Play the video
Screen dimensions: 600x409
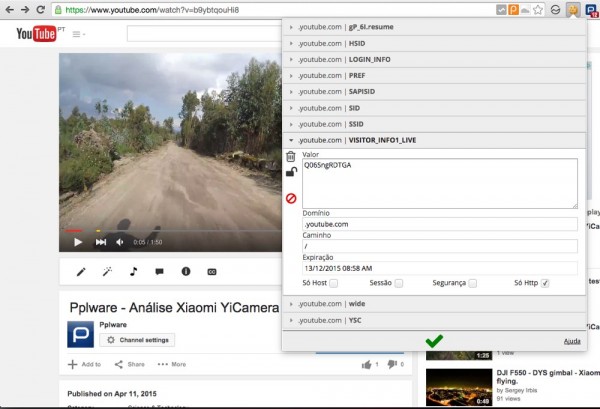tap(78, 242)
